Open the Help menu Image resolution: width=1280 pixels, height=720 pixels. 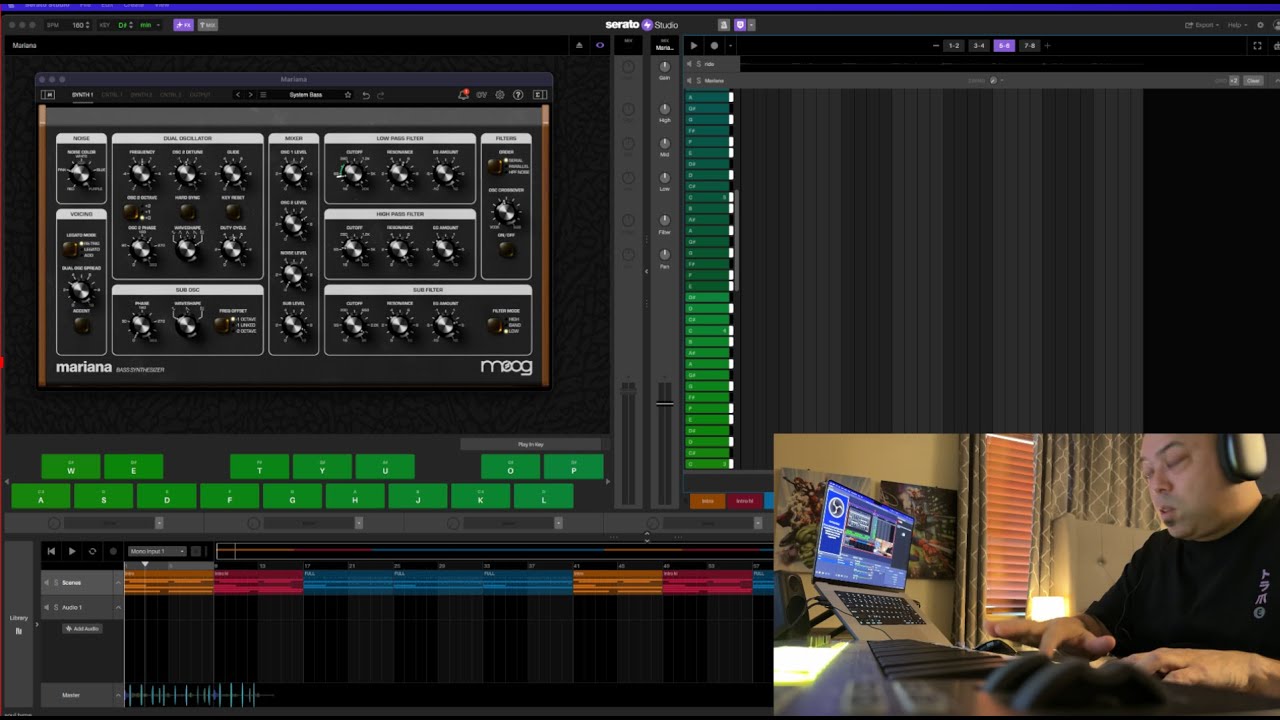tap(1236, 25)
